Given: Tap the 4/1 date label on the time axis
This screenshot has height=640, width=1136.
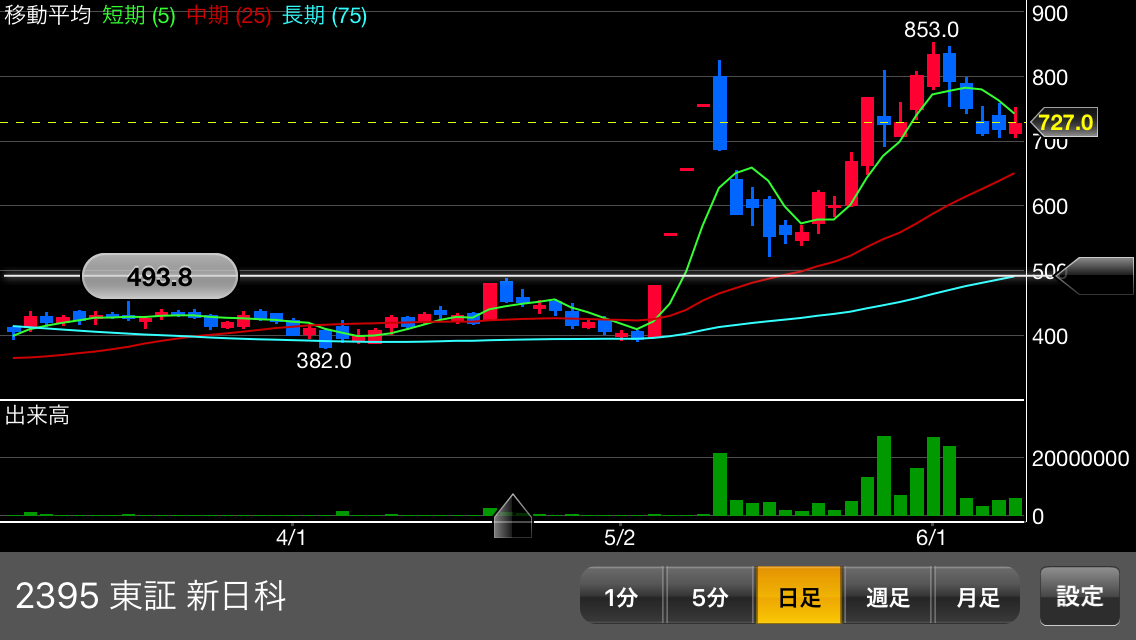Looking at the screenshot, I should coord(291,538).
